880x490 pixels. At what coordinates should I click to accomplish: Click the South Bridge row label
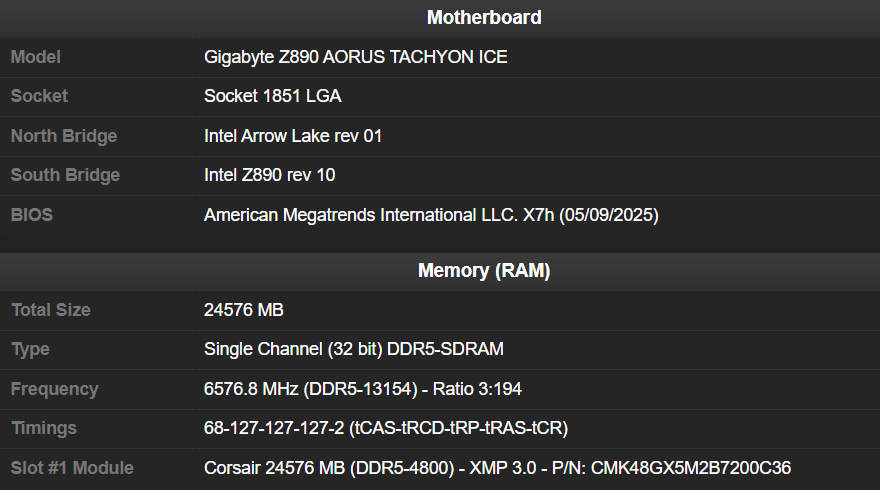click(65, 175)
